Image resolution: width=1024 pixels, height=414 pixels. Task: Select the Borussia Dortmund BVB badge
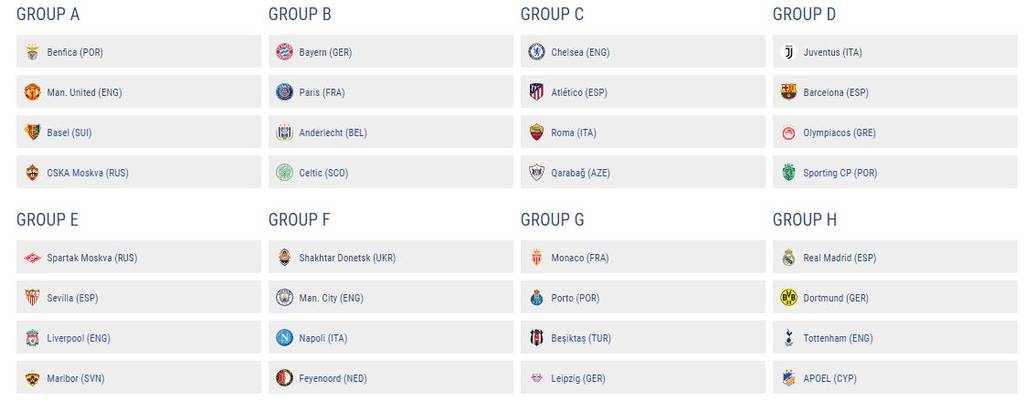coord(788,298)
